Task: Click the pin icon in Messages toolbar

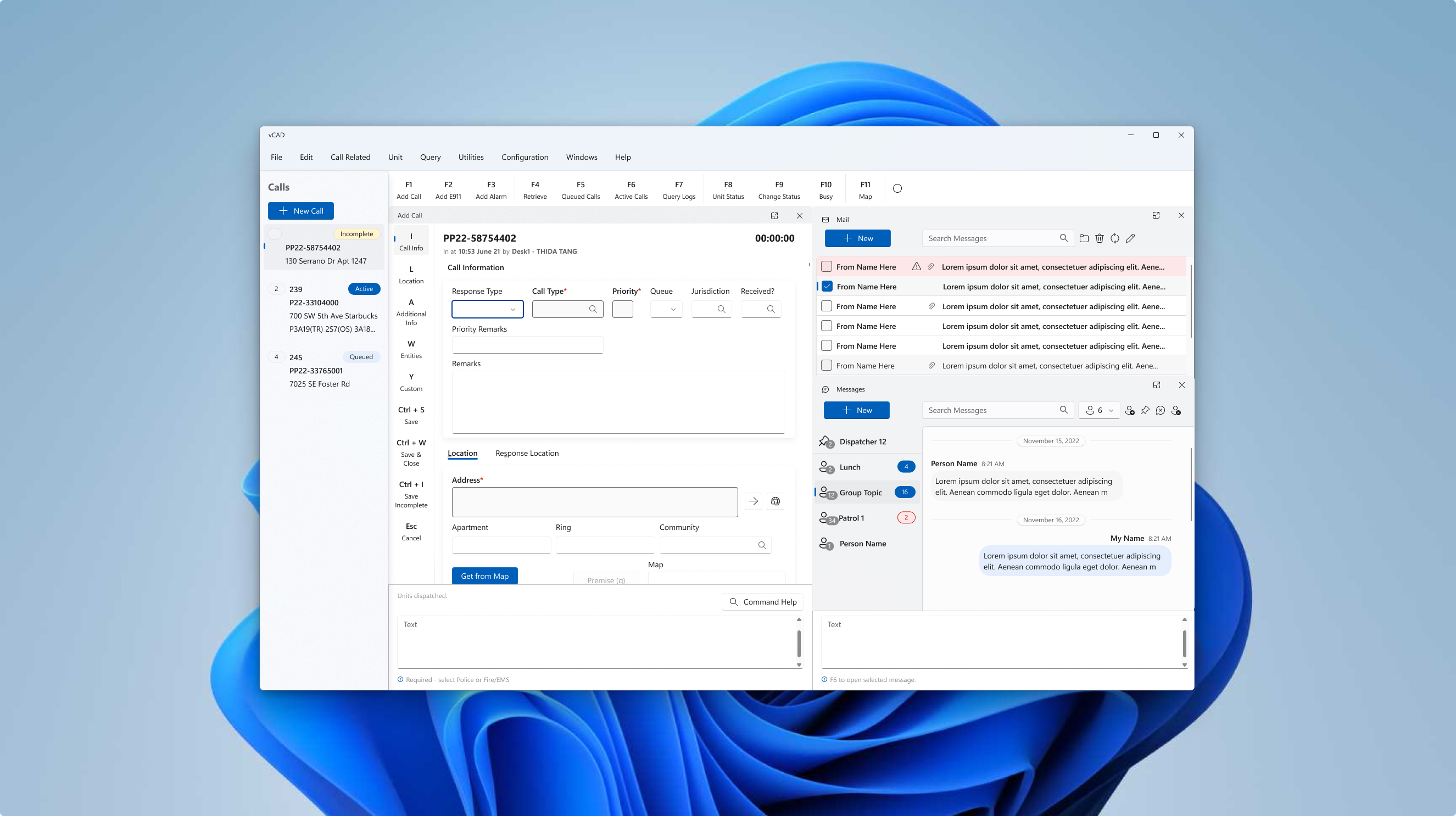Action: [1145, 410]
